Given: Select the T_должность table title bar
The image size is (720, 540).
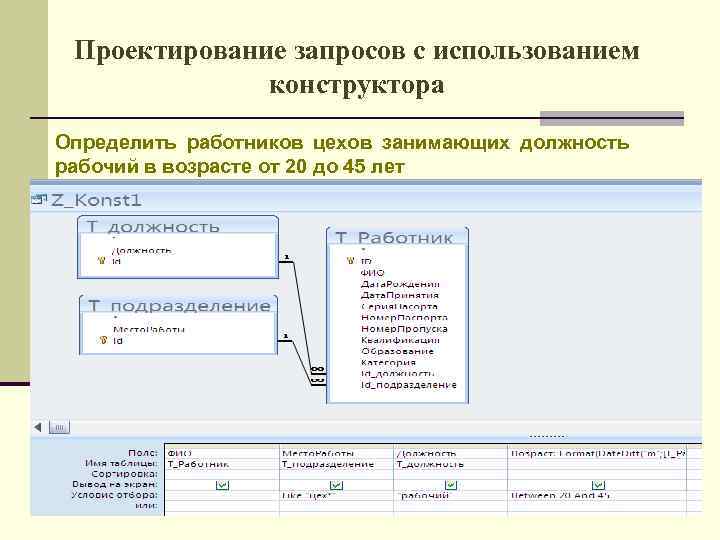Looking at the screenshot, I should [x=178, y=225].
